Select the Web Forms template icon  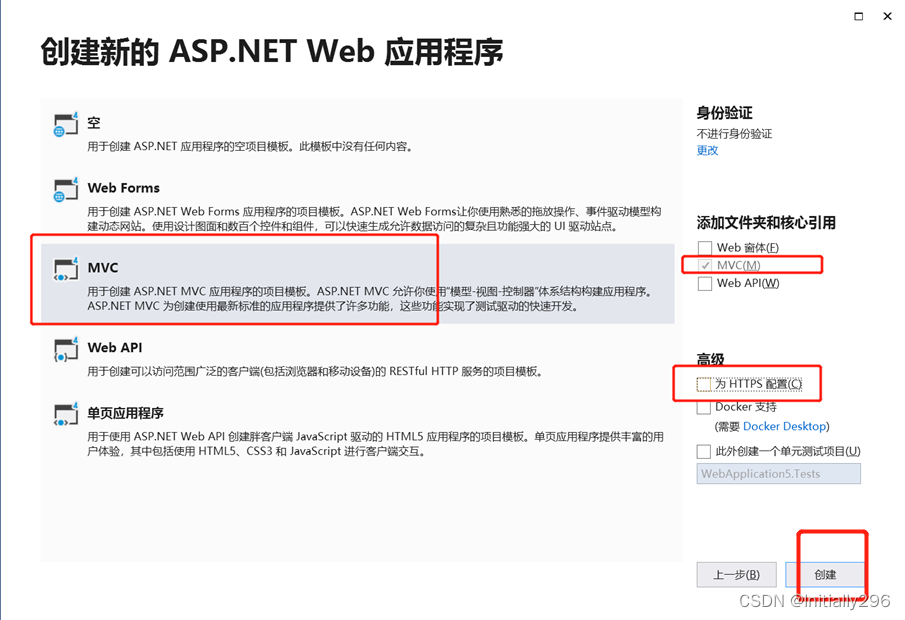[x=65, y=190]
